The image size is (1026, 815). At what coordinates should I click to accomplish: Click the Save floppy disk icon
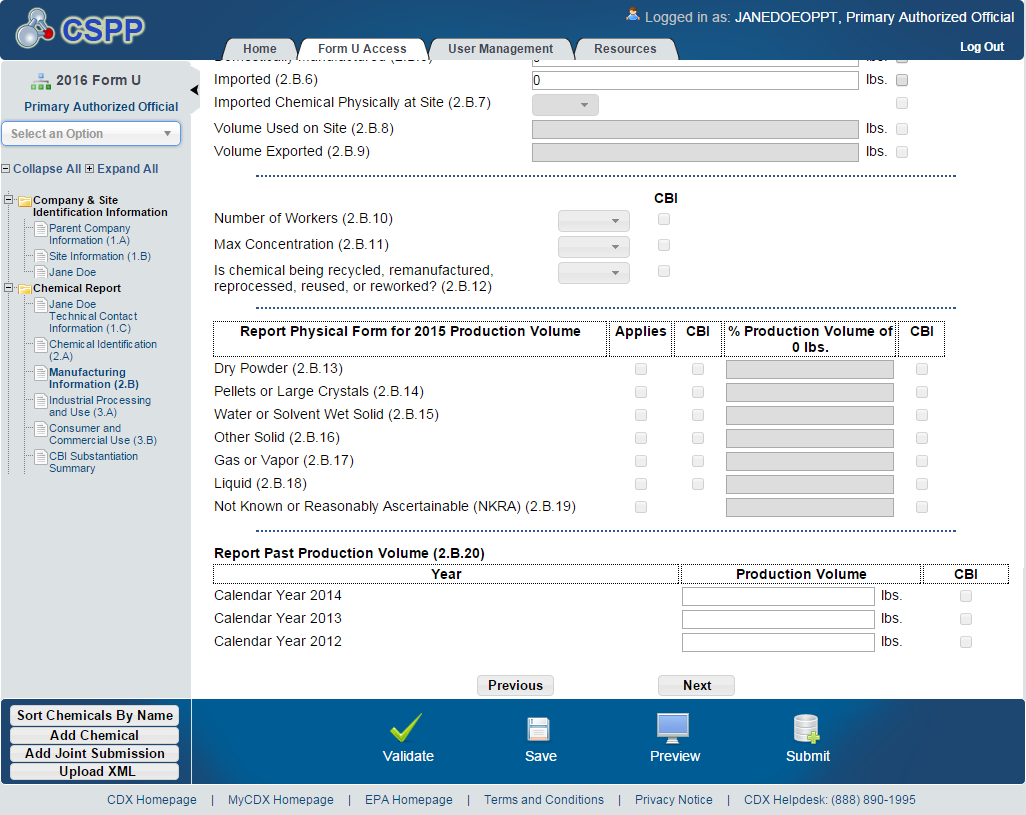[540, 728]
